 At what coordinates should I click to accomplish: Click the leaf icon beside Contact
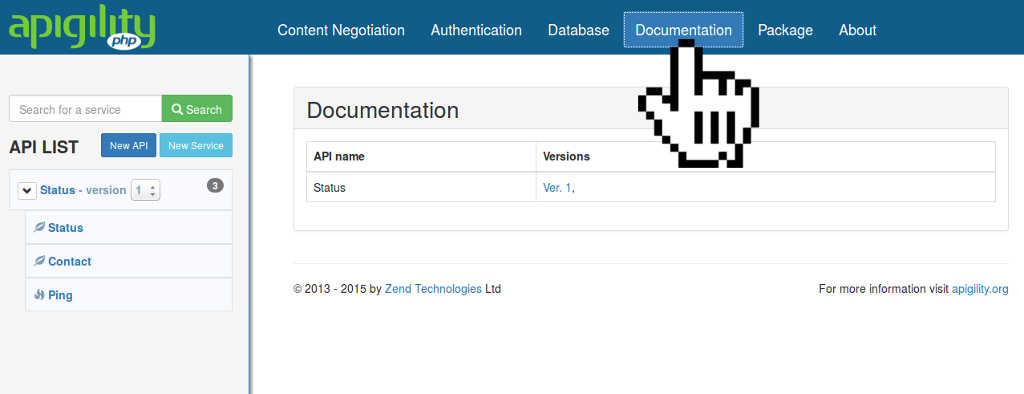pyautogui.click(x=39, y=261)
